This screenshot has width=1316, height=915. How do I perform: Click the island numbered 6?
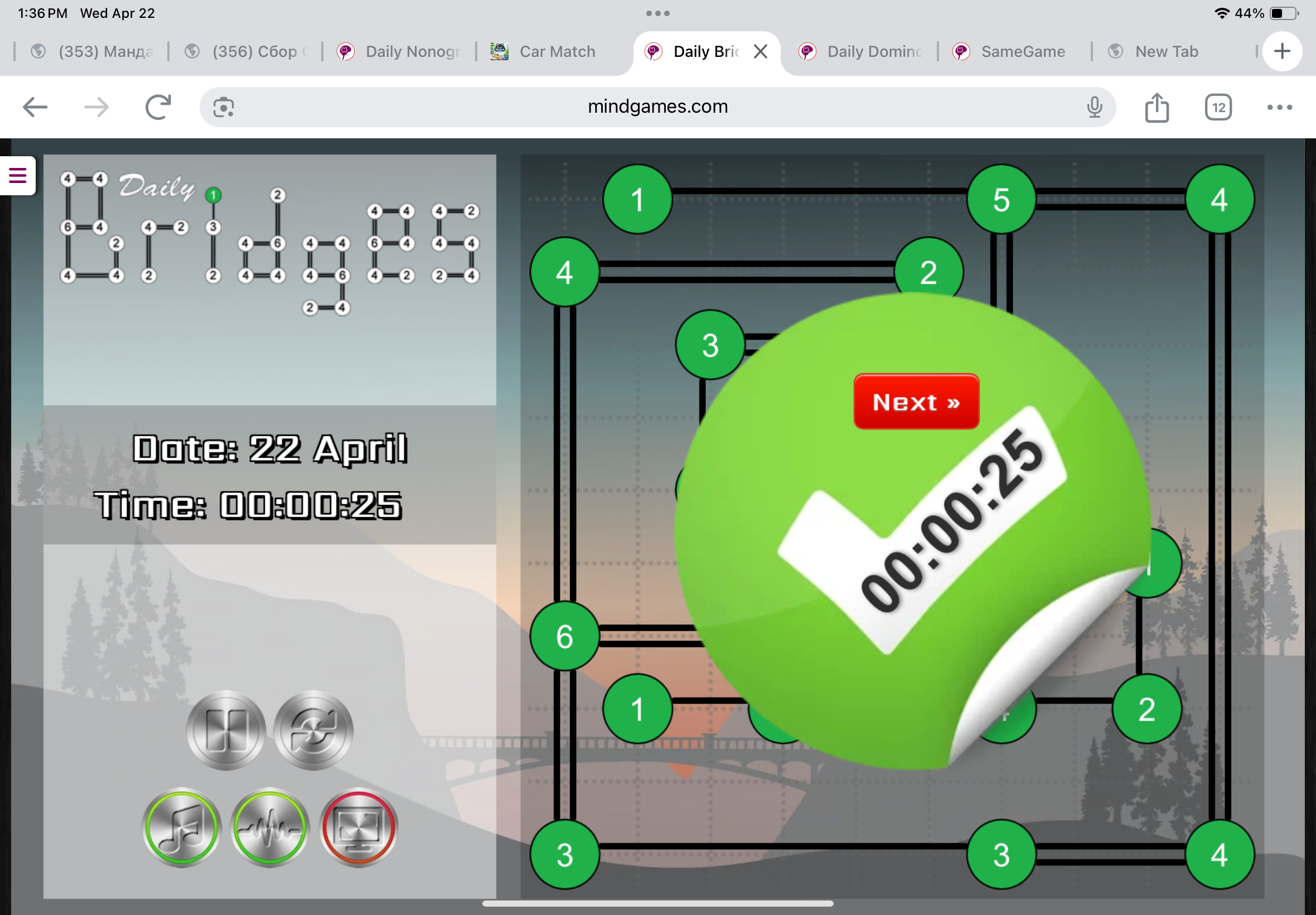coord(564,637)
